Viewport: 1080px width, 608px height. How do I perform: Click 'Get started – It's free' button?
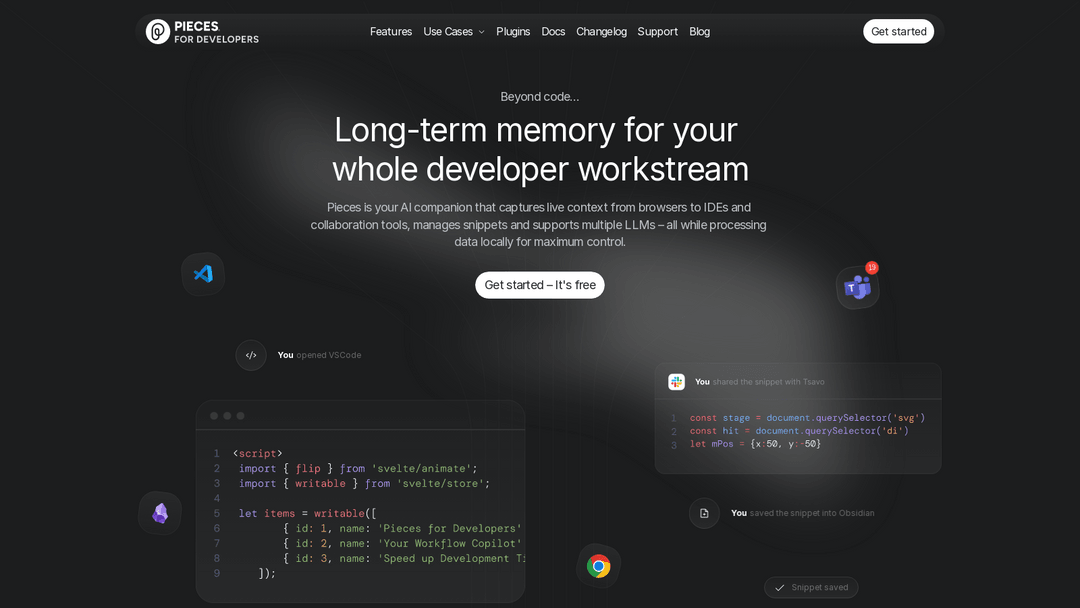click(x=540, y=285)
